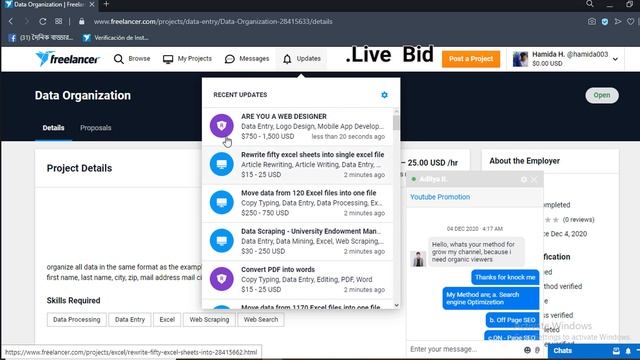Click the bell icon in Chats bar

(x=628, y=351)
